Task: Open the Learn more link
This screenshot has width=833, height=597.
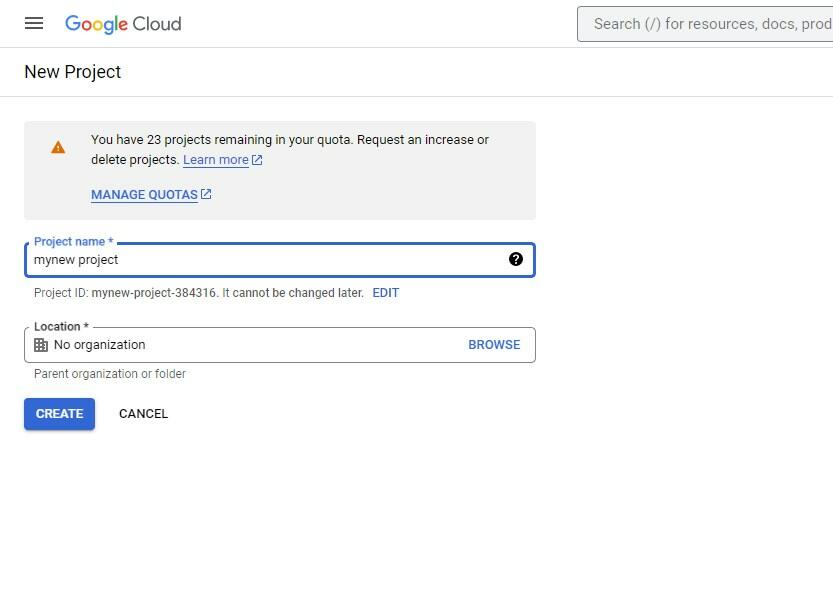Action: click(215, 159)
